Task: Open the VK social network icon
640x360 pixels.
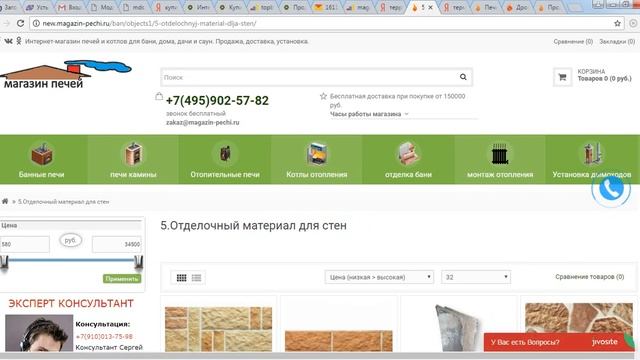Action: pos(8,41)
